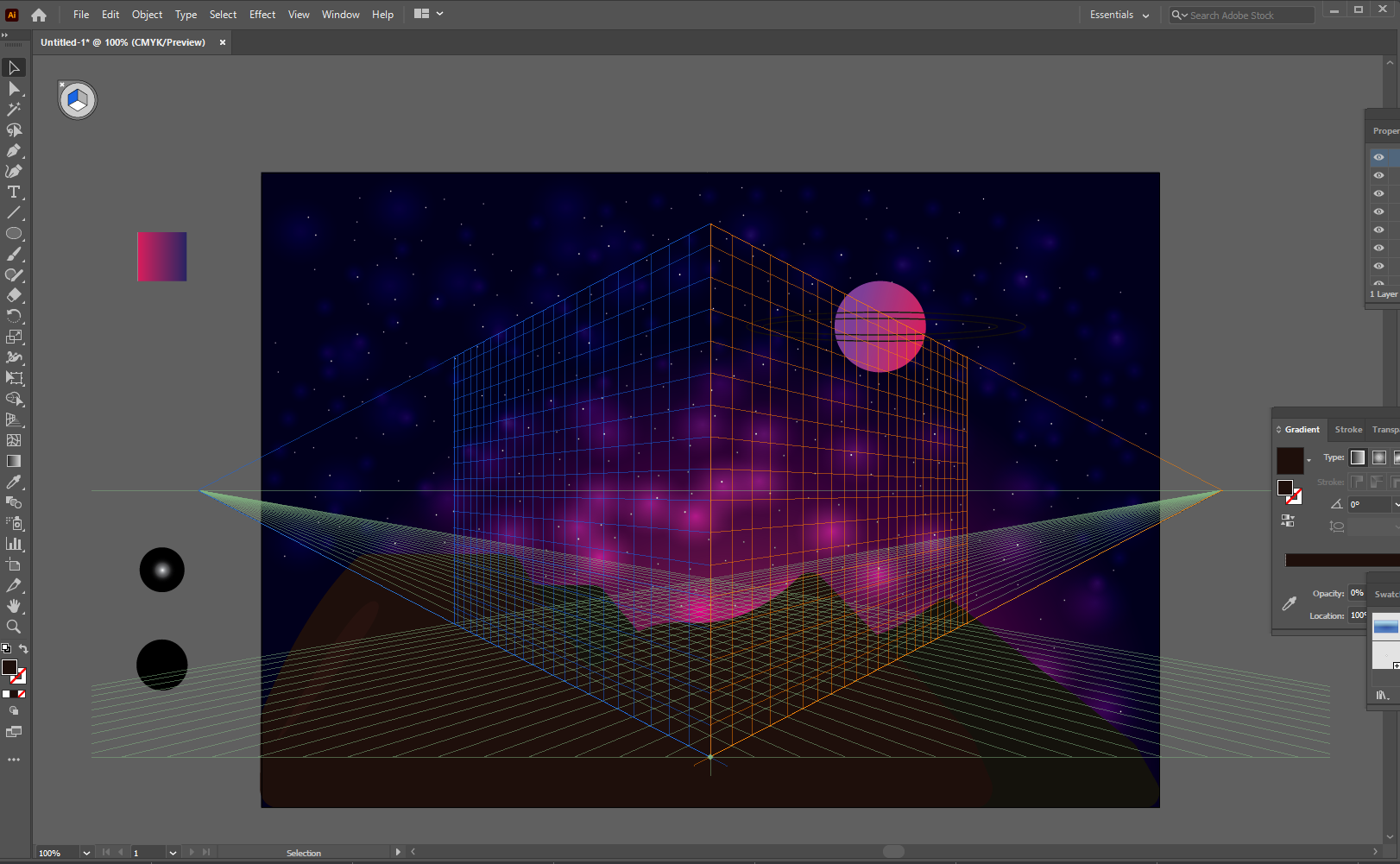Click the gradient eyedropper sampler

tap(1290, 603)
